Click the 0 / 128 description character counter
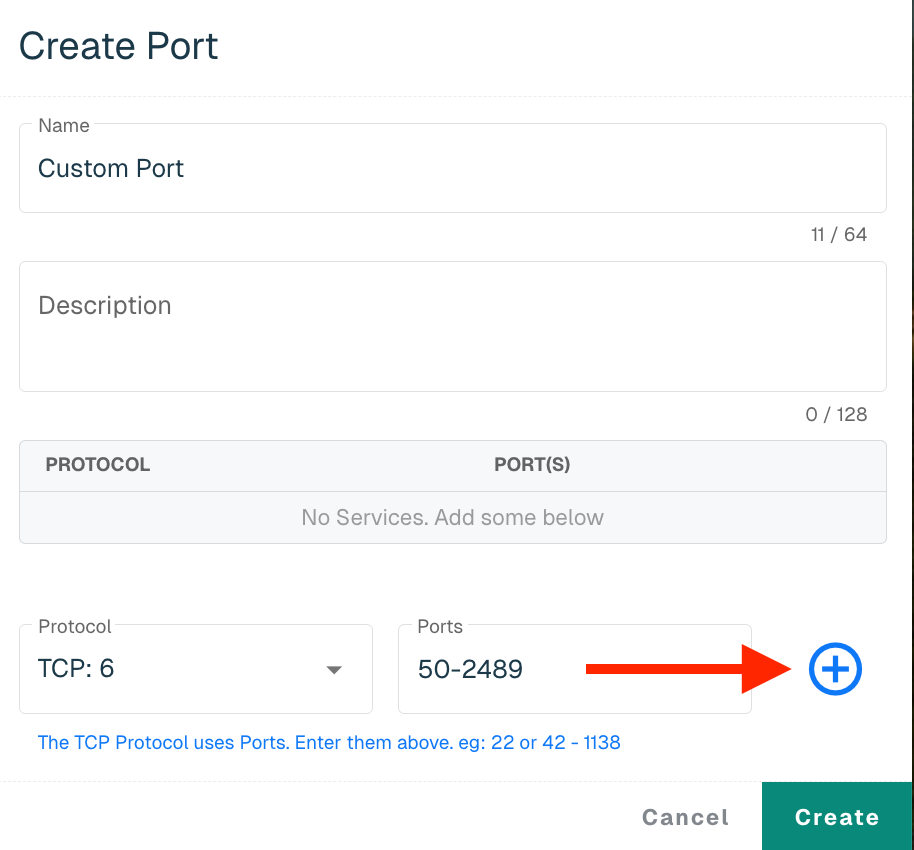This screenshot has width=914, height=850. [836, 415]
